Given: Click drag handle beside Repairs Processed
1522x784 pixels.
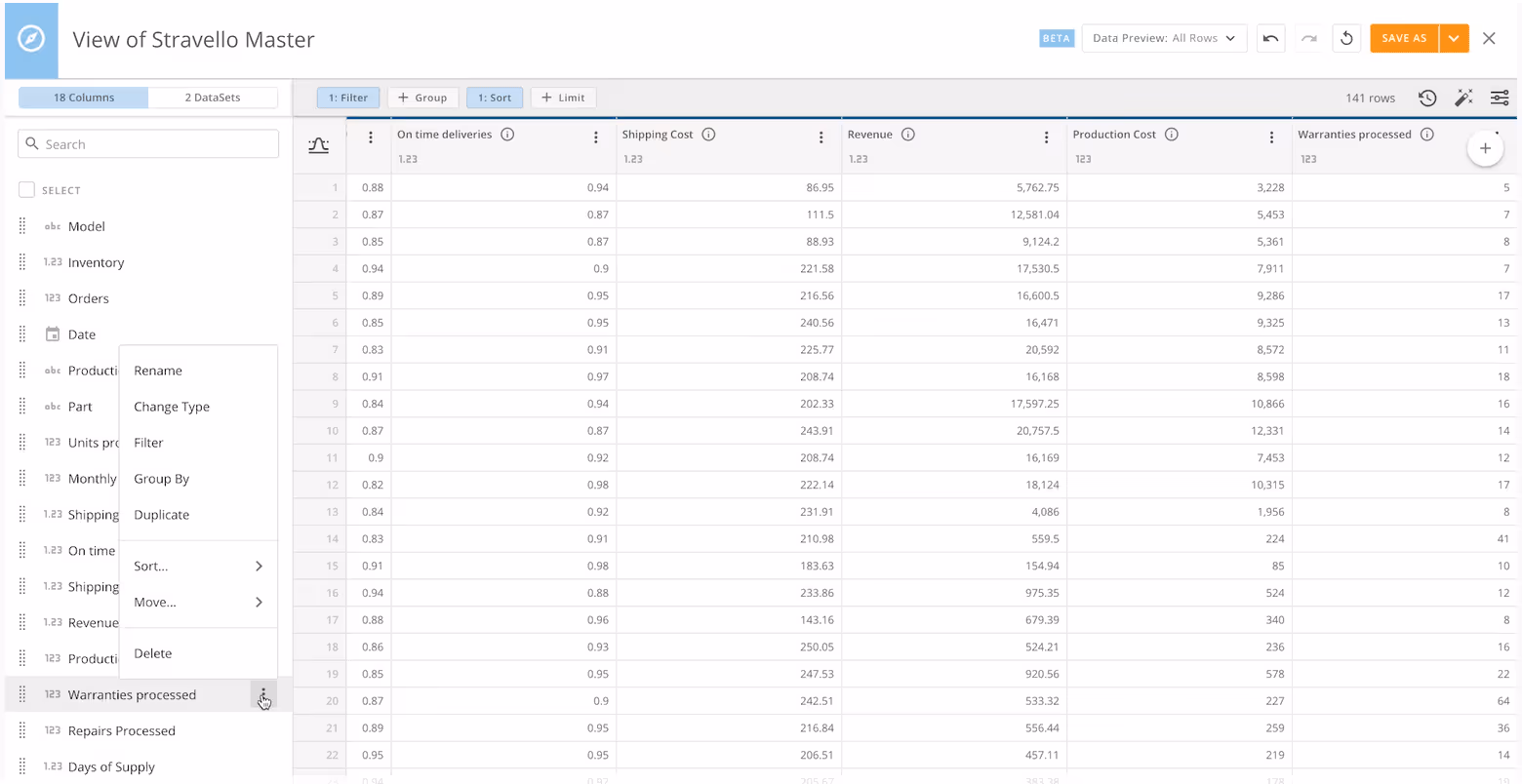Looking at the screenshot, I should click(22, 730).
